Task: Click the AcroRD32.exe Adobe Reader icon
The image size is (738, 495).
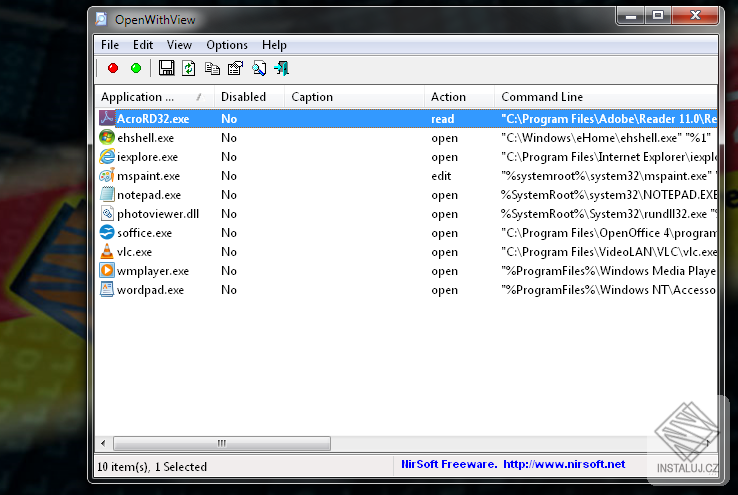Action: (x=107, y=118)
